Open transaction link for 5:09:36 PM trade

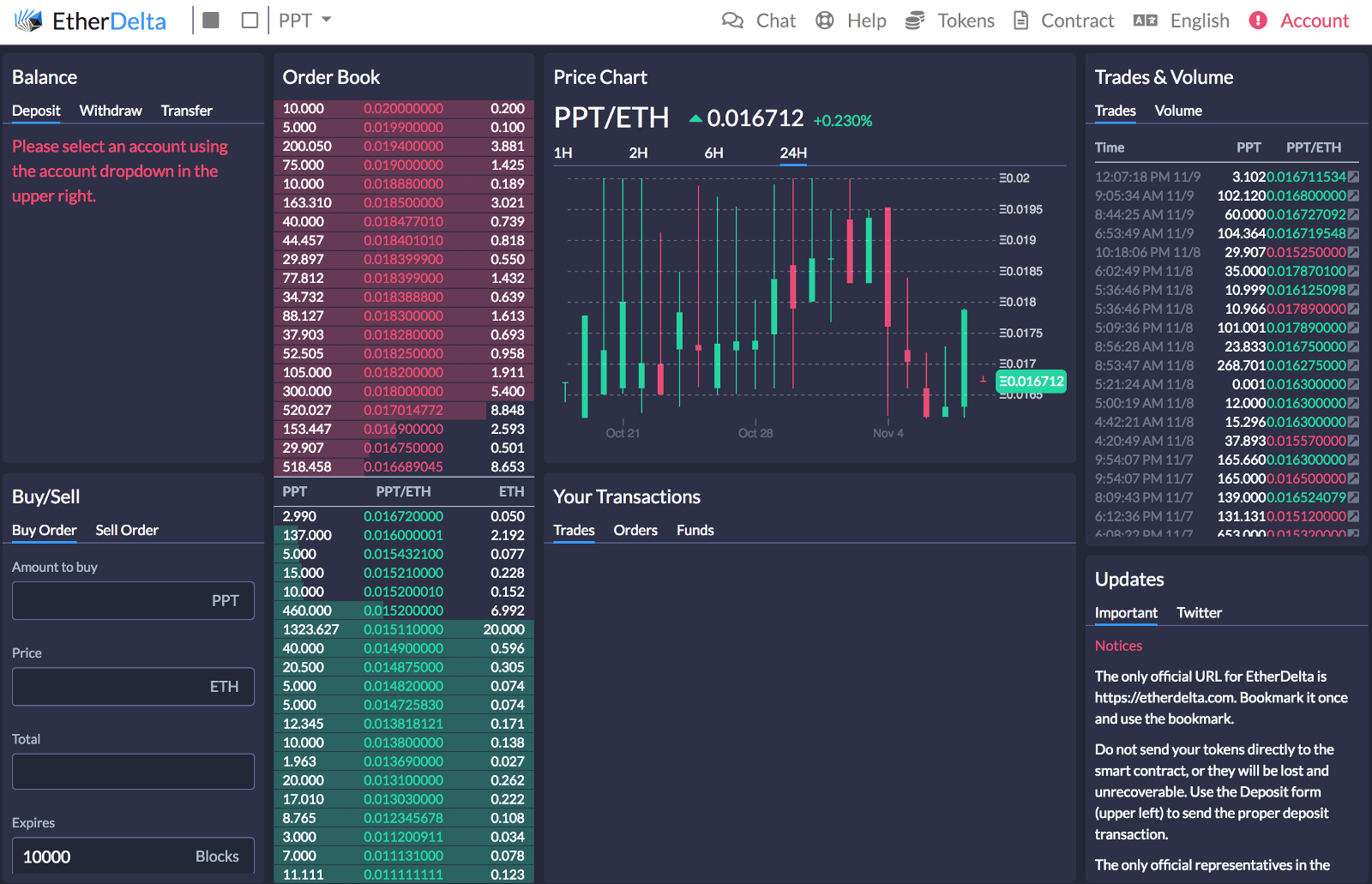(1353, 328)
